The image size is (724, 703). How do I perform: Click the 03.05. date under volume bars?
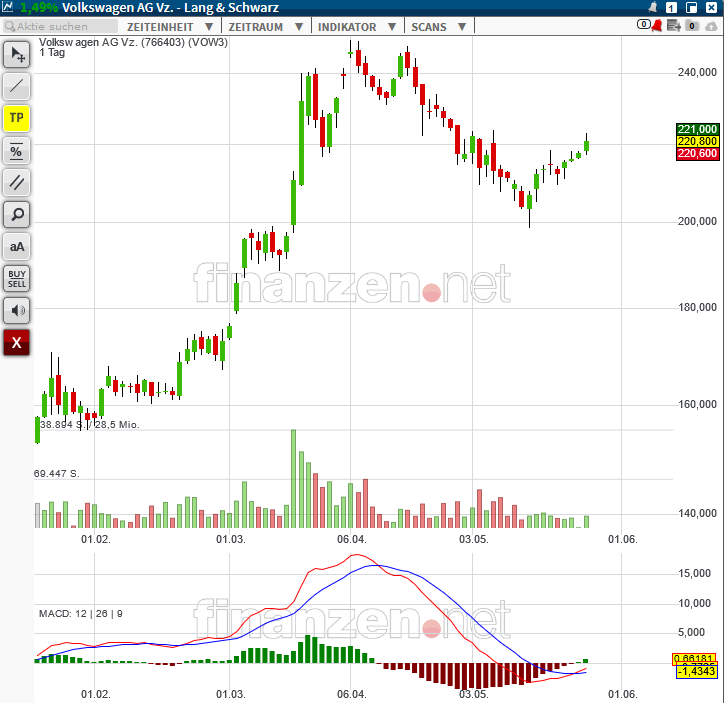(473, 539)
